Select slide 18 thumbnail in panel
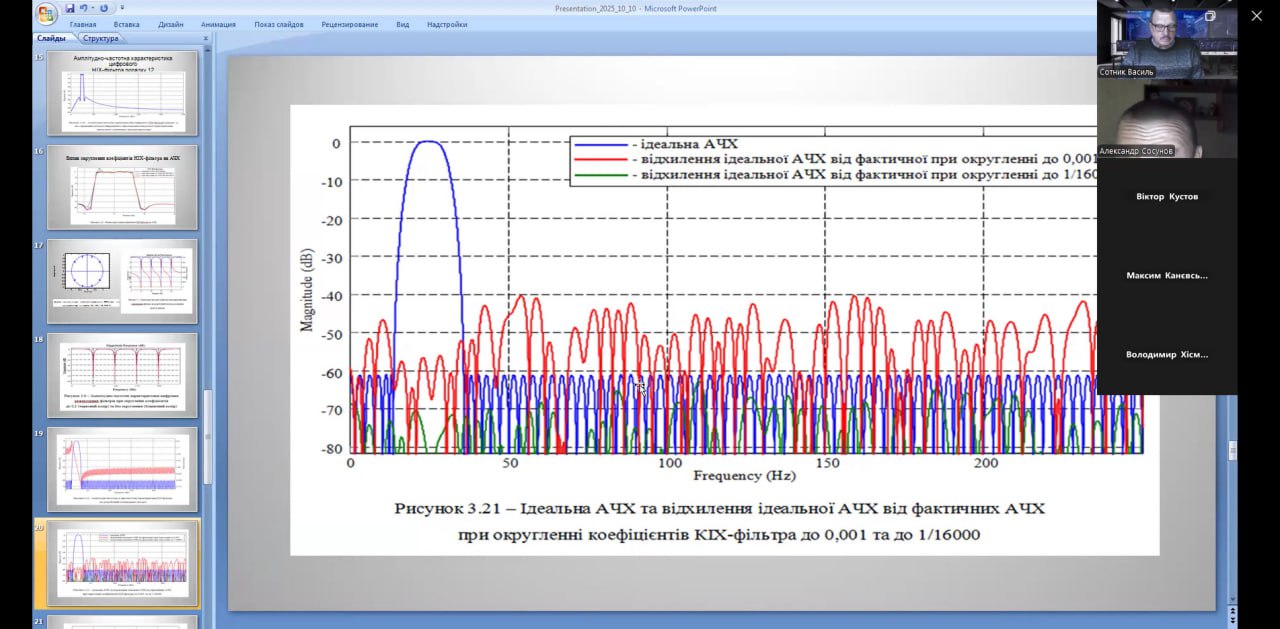The width and height of the screenshot is (1280, 629). coord(122,375)
